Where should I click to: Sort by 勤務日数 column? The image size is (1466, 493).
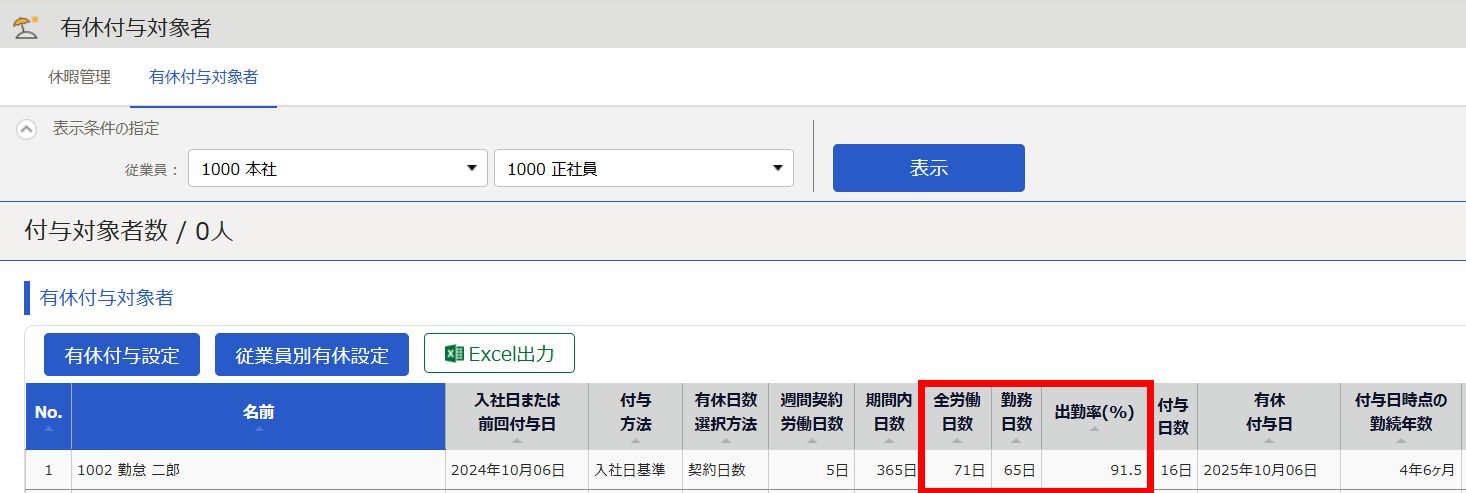point(1017,416)
